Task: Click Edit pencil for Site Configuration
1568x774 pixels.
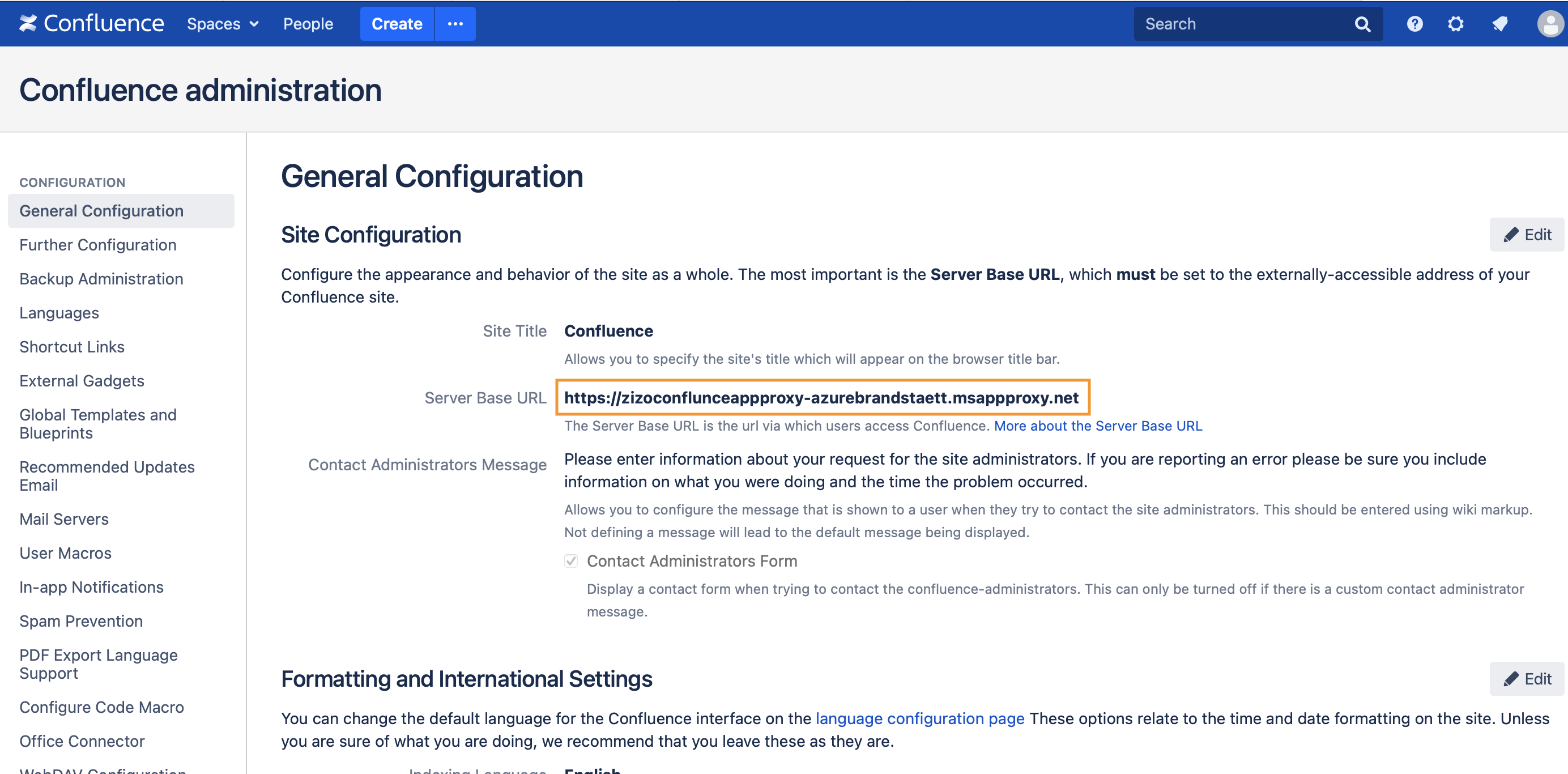Action: click(1527, 235)
